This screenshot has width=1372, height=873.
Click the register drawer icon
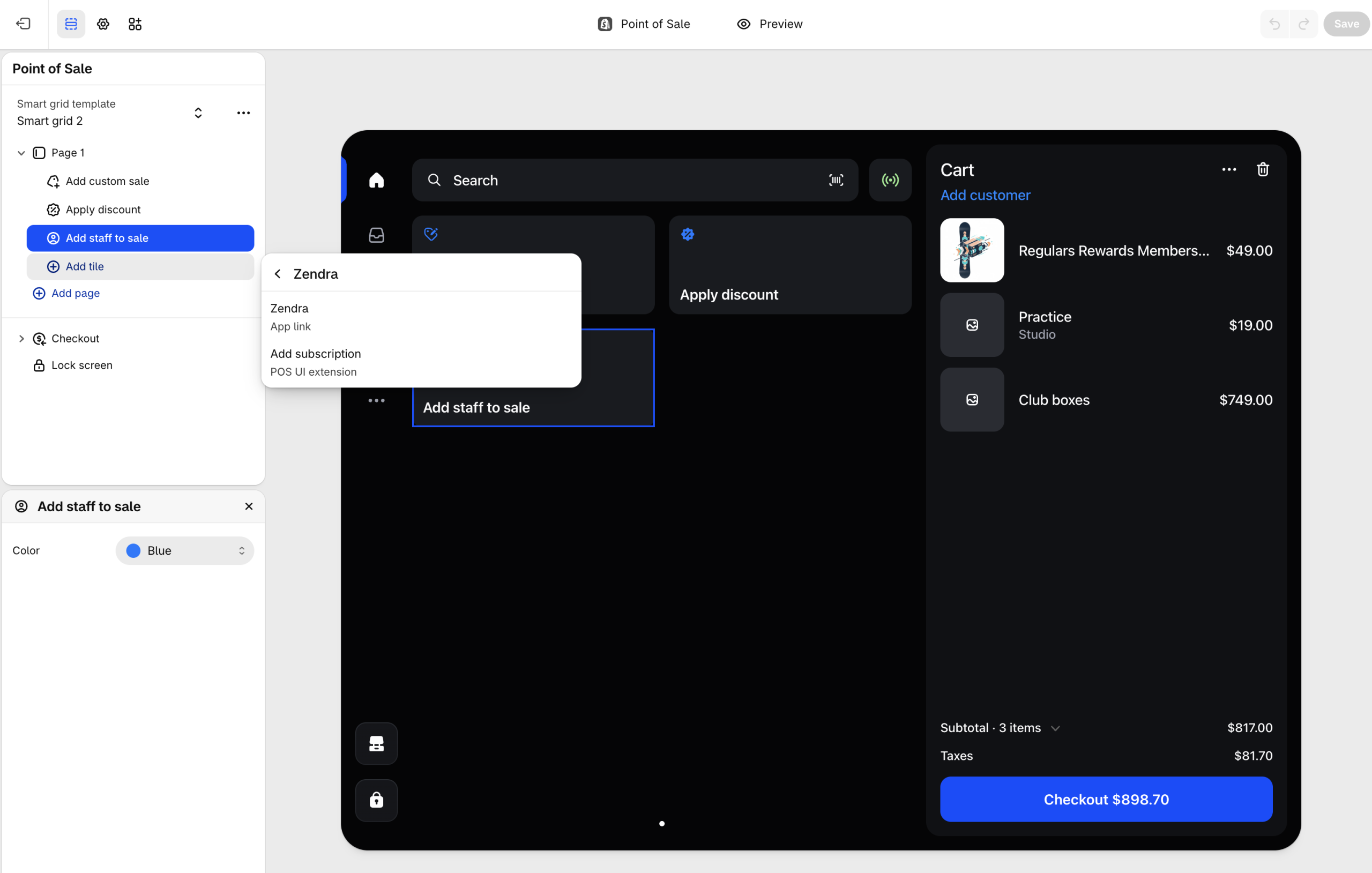click(x=376, y=744)
